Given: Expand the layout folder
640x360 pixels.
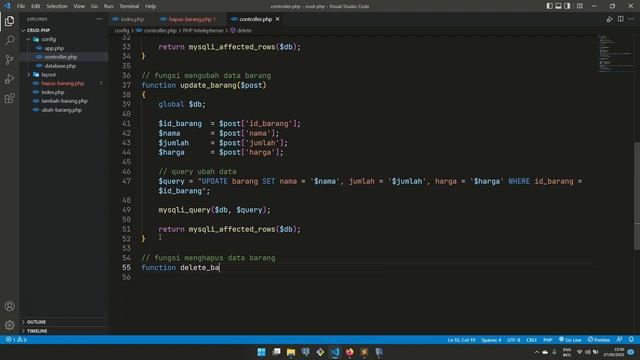Looking at the screenshot, I should pos(48,75).
